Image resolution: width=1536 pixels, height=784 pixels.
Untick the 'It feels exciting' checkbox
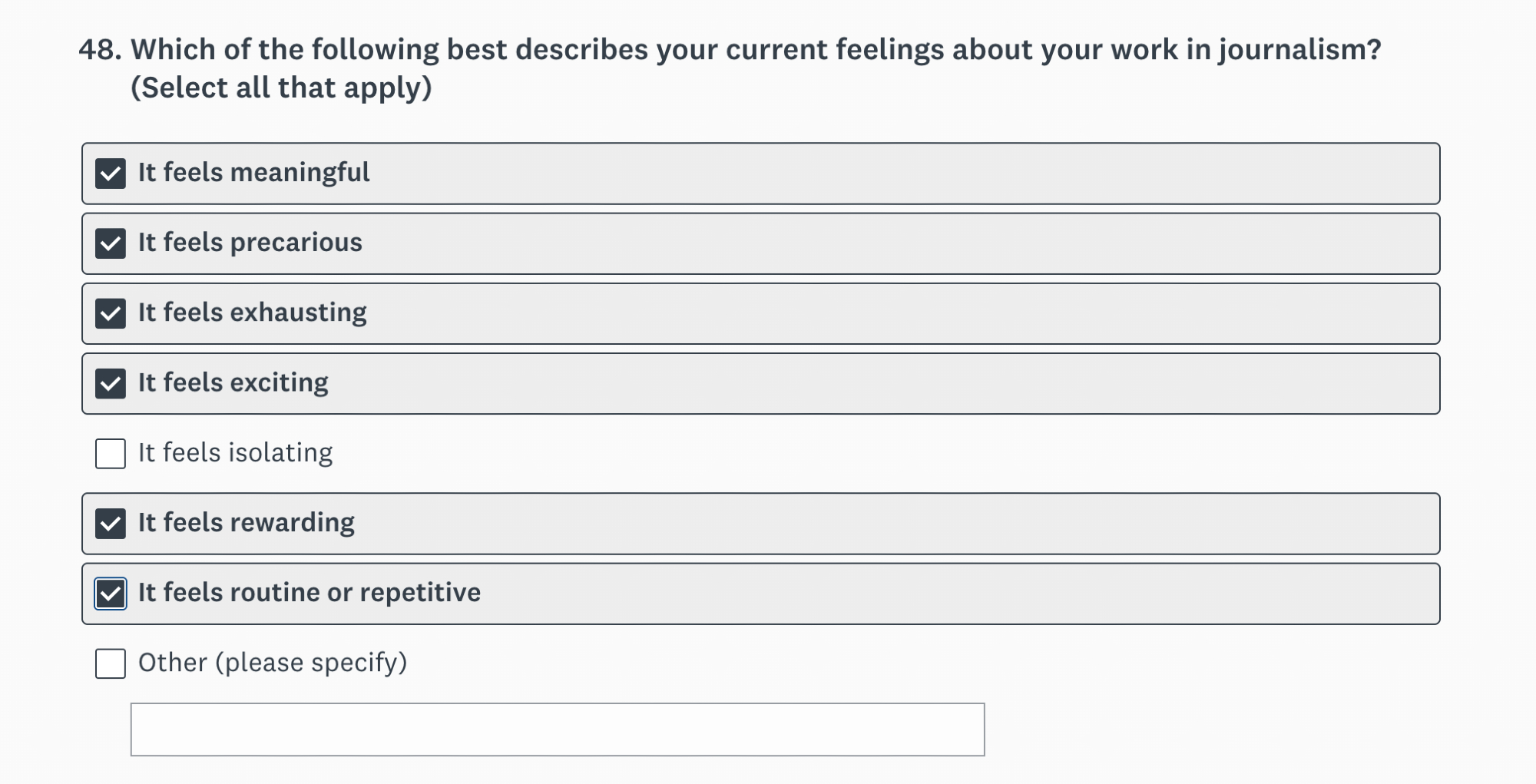click(111, 383)
